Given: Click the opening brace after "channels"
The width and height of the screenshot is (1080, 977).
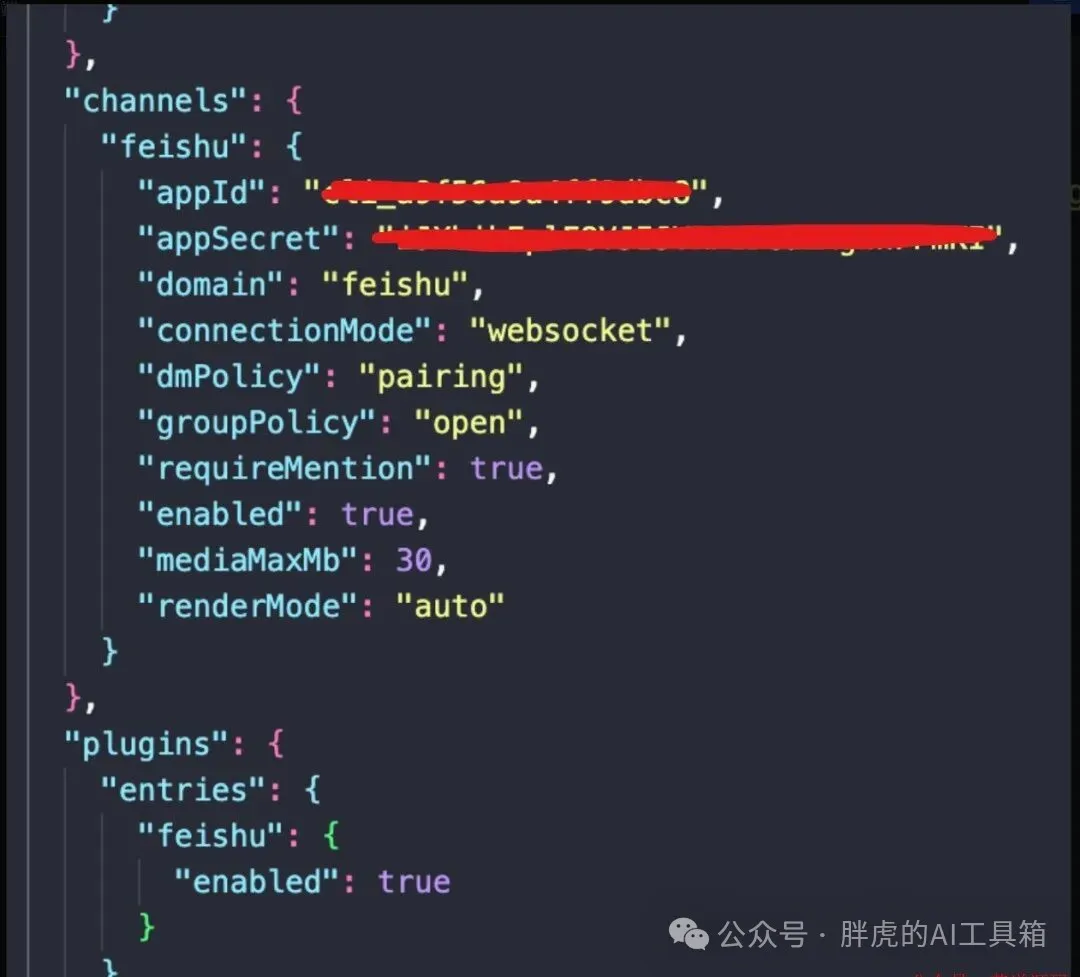Looking at the screenshot, I should (294, 101).
